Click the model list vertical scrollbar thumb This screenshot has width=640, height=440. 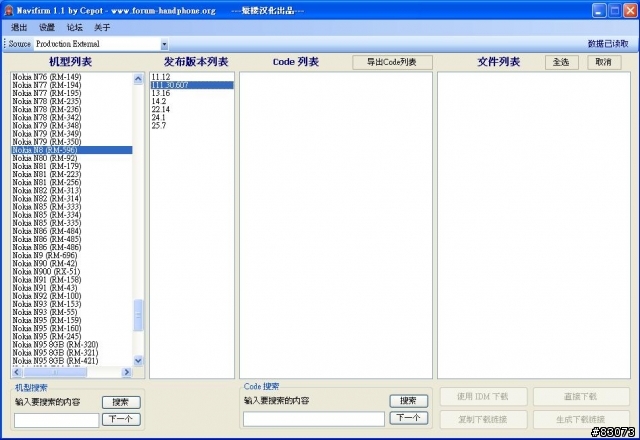point(138,315)
